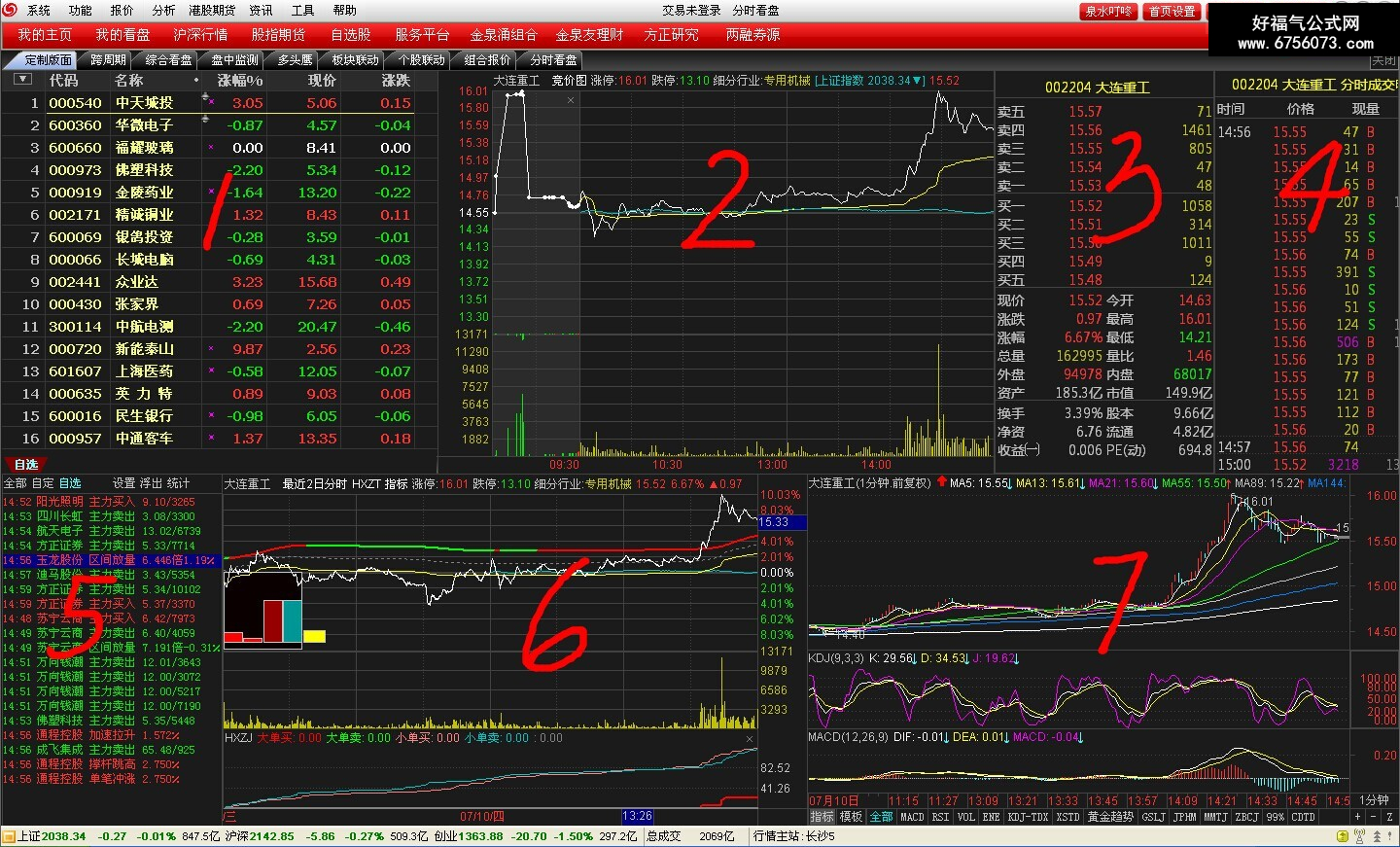Select the 金陵药业 row in the watchlist
1400x847 pixels.
[208, 193]
